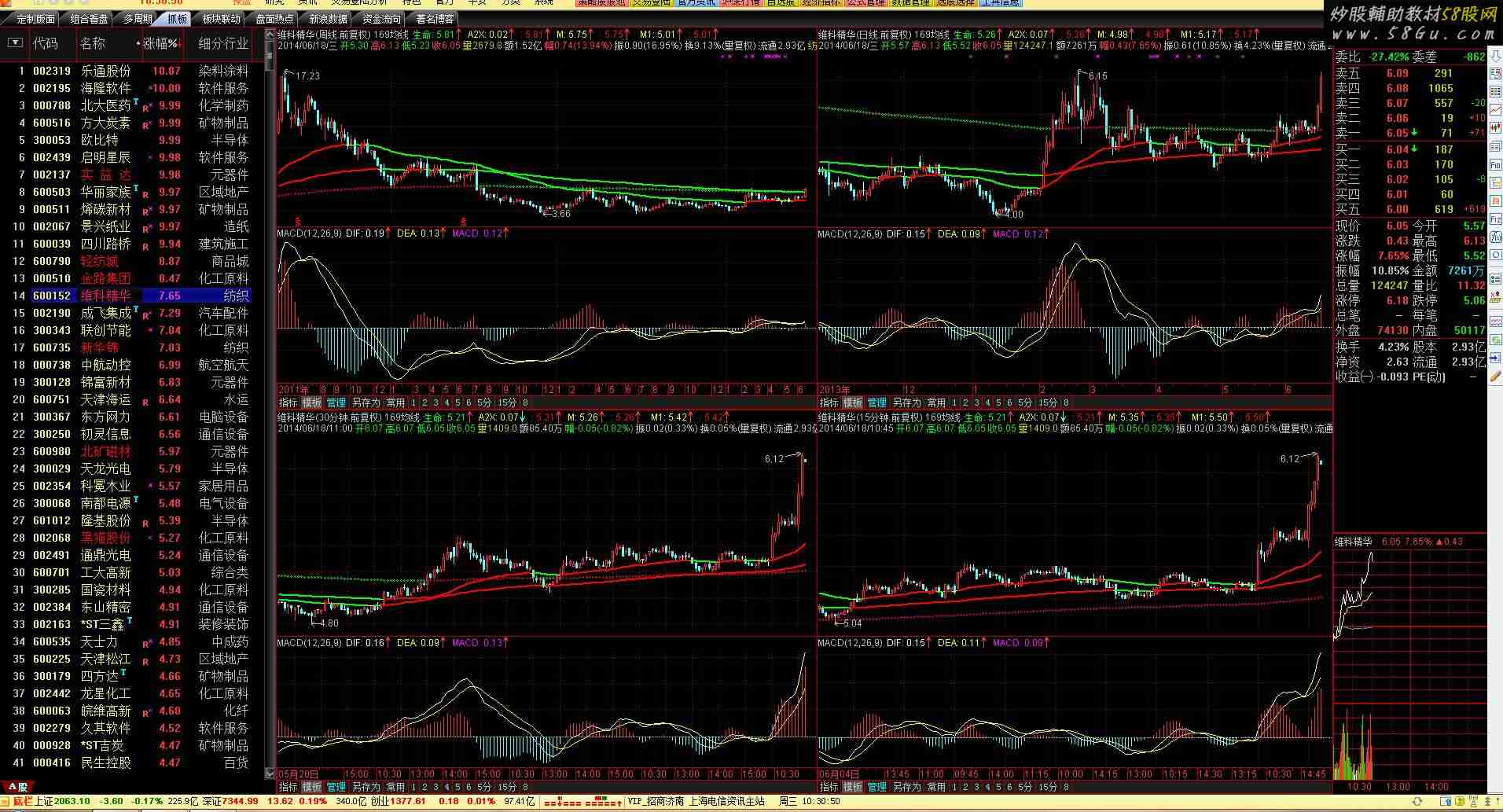Toggle 指标 under the daily chart
Image resolution: width=1503 pixels, height=812 pixels.
[x=829, y=402]
